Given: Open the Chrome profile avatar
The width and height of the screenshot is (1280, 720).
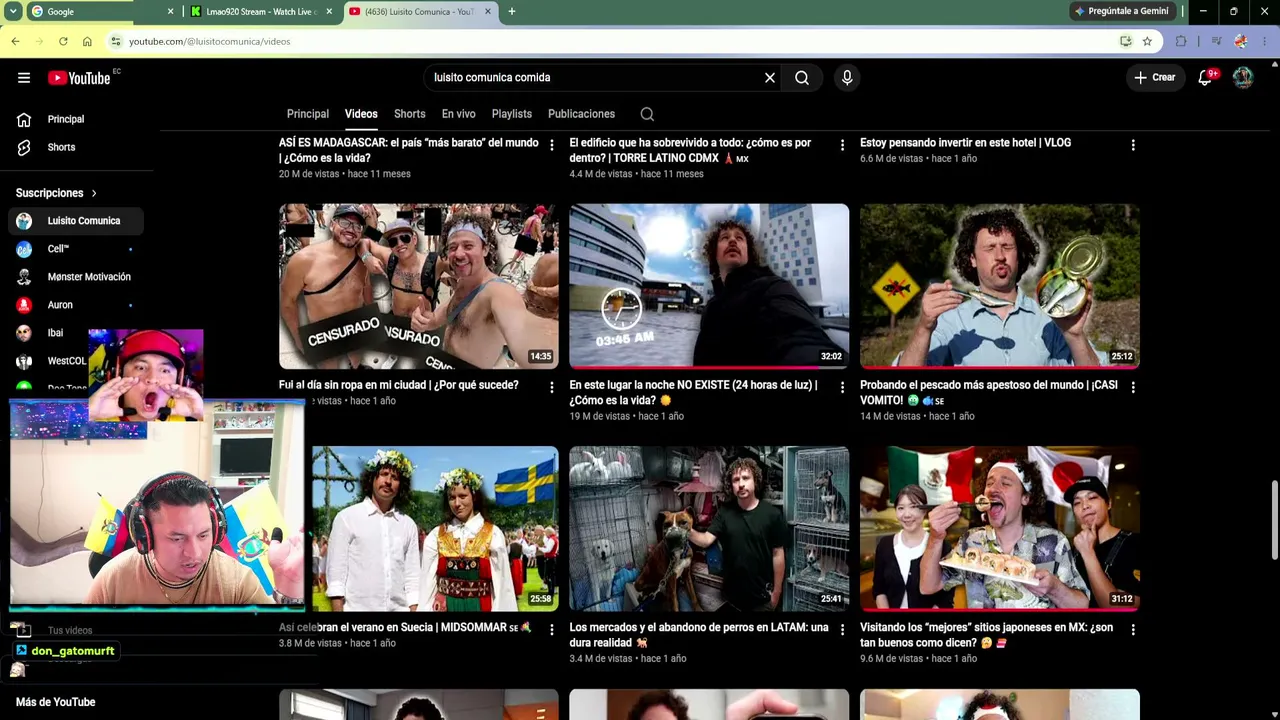Looking at the screenshot, I should pyautogui.click(x=1241, y=41).
